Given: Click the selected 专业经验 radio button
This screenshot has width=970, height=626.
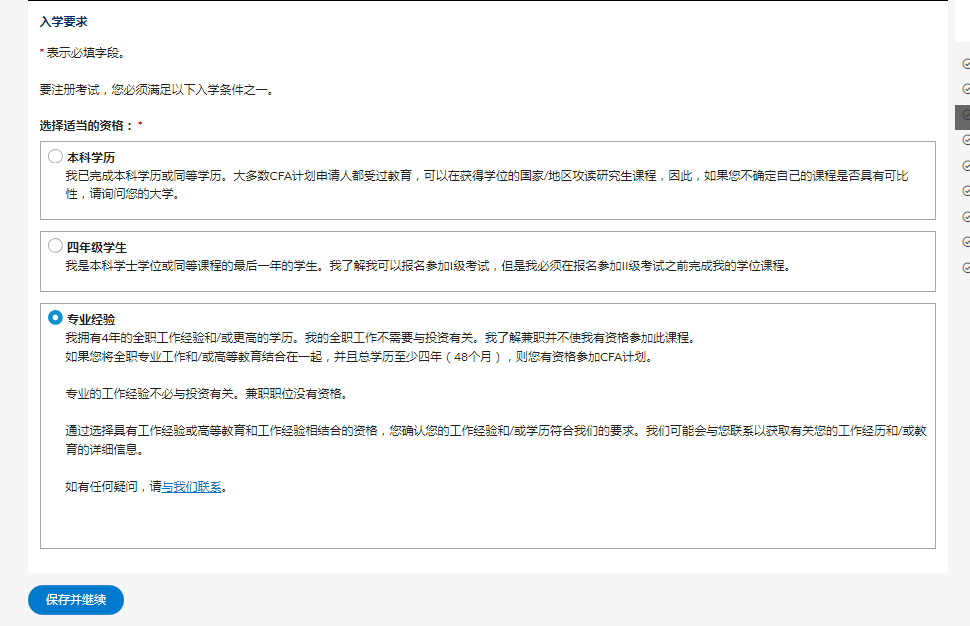Looking at the screenshot, I should (55, 318).
